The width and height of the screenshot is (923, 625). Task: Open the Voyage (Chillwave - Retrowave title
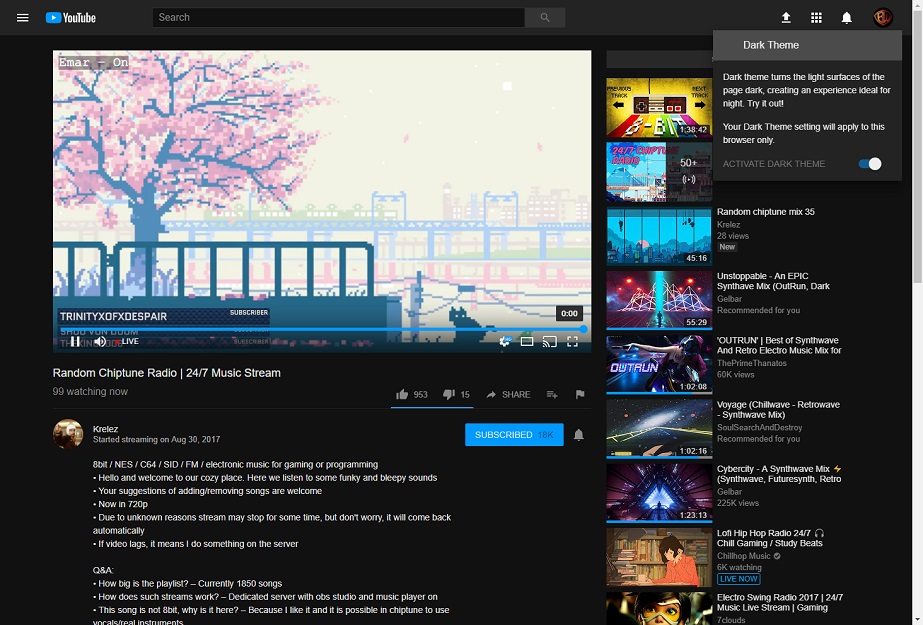(778, 410)
